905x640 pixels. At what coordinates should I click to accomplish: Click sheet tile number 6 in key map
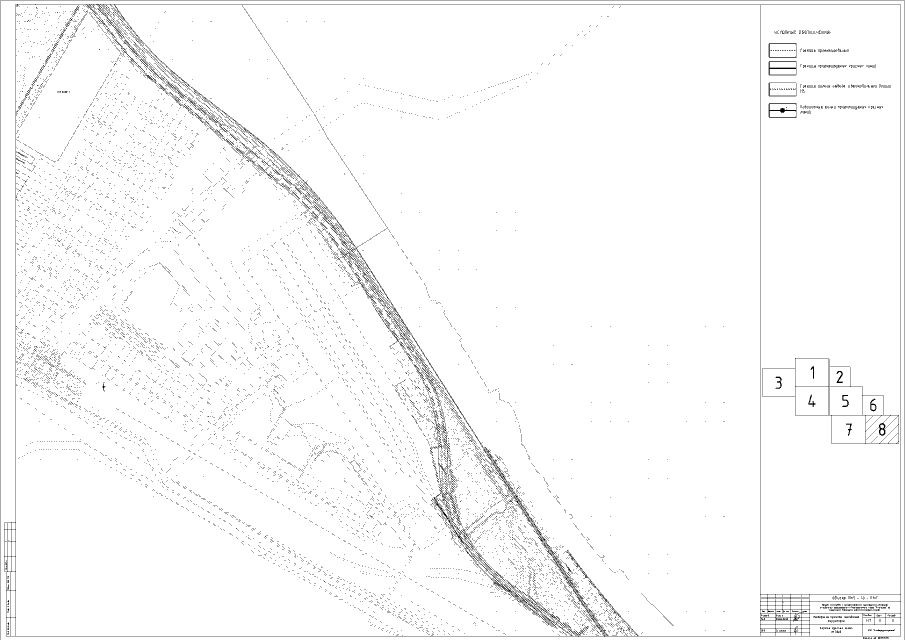pos(873,406)
